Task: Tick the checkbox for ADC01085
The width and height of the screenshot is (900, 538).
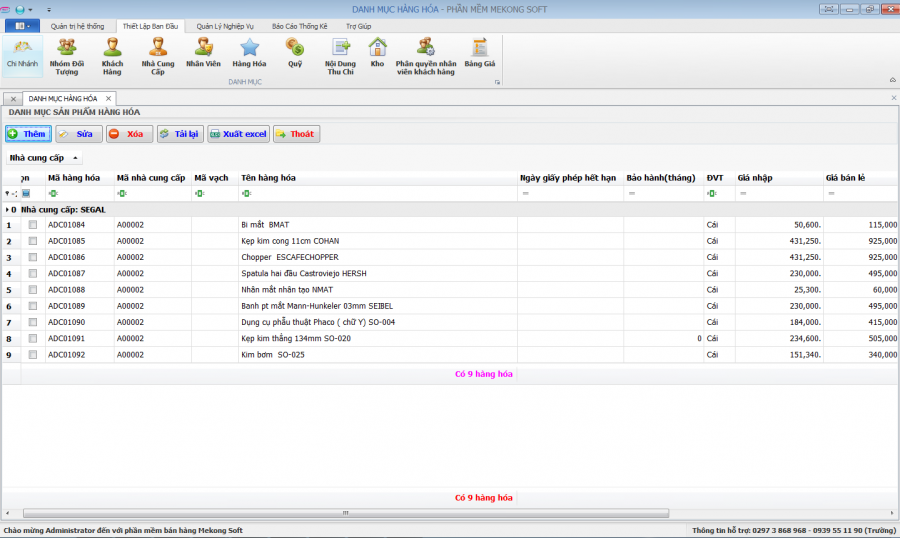Action: [x=33, y=241]
